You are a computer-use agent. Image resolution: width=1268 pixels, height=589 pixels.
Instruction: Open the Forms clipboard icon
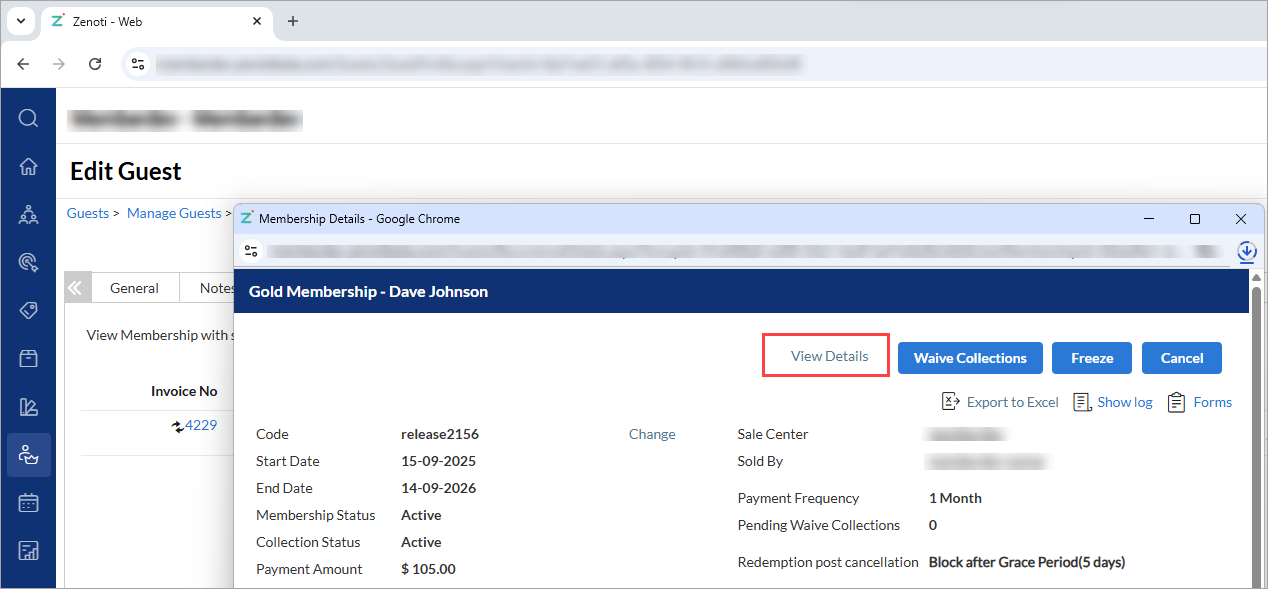[1177, 402]
